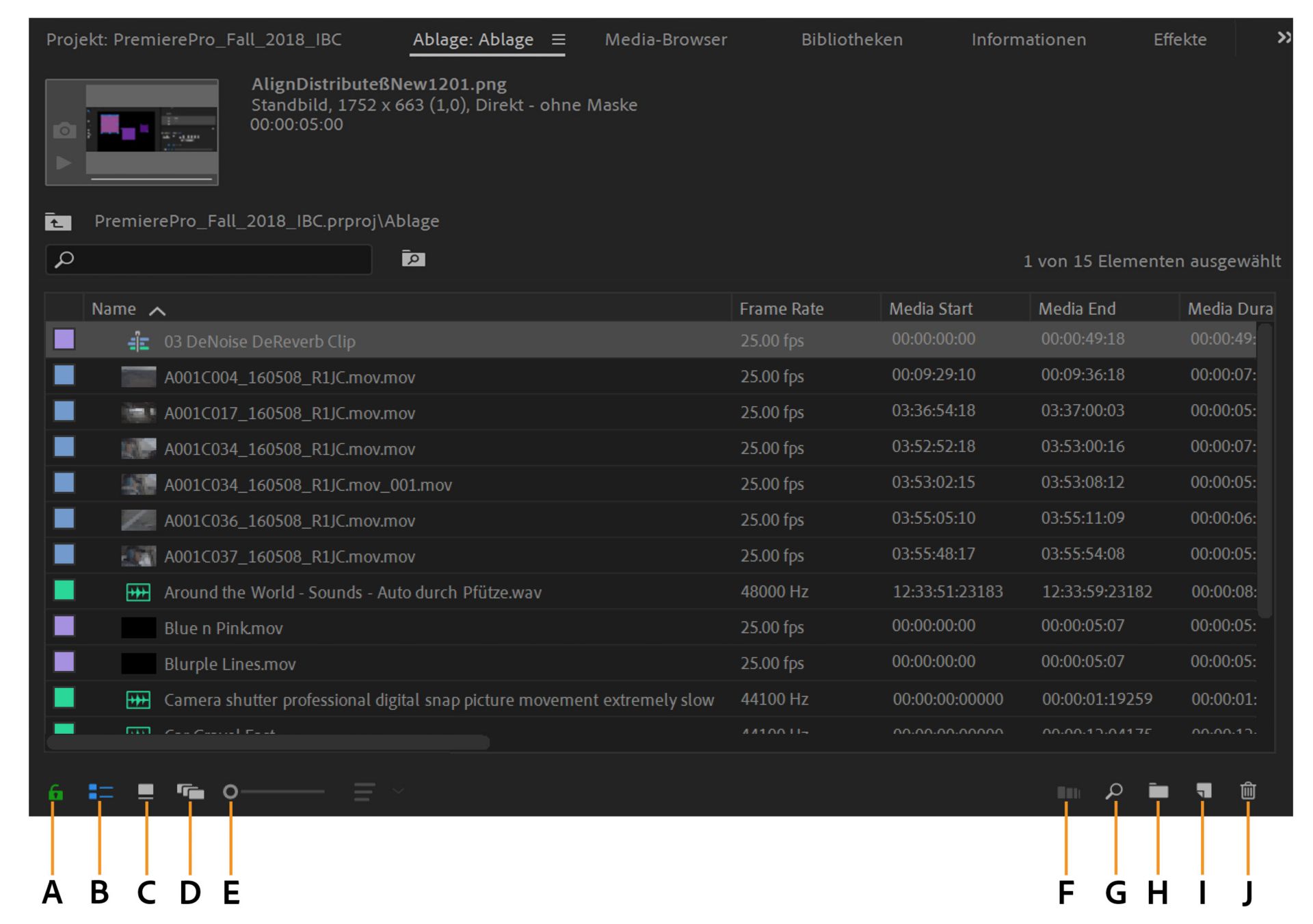Image resolution: width=1313 pixels, height=924 pixels.
Task: Expand hidden panel tabs with double chevron
Action: click(x=1284, y=38)
